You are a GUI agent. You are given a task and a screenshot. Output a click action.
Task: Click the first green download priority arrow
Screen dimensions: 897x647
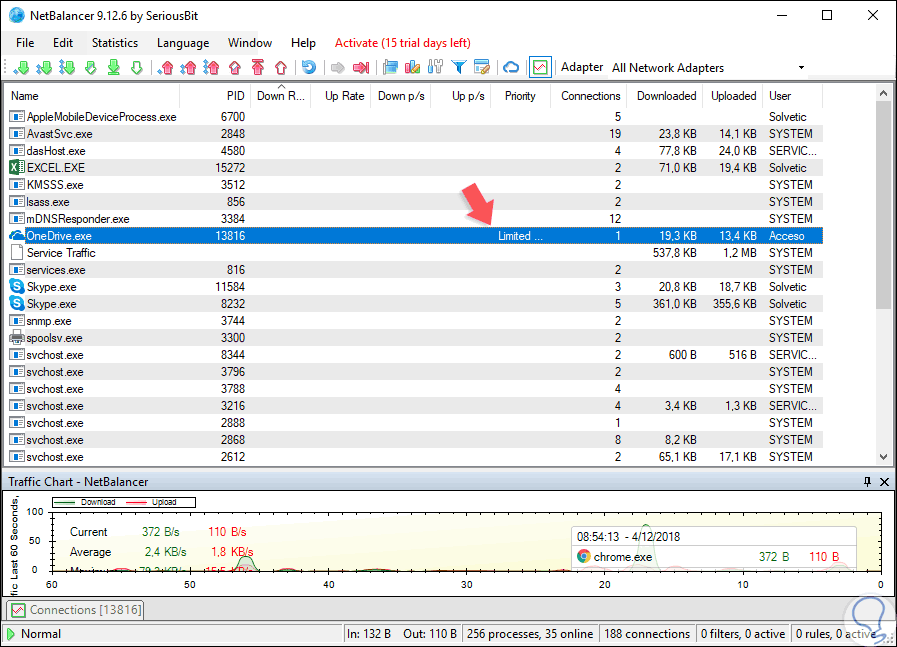pyautogui.click(x=22, y=68)
